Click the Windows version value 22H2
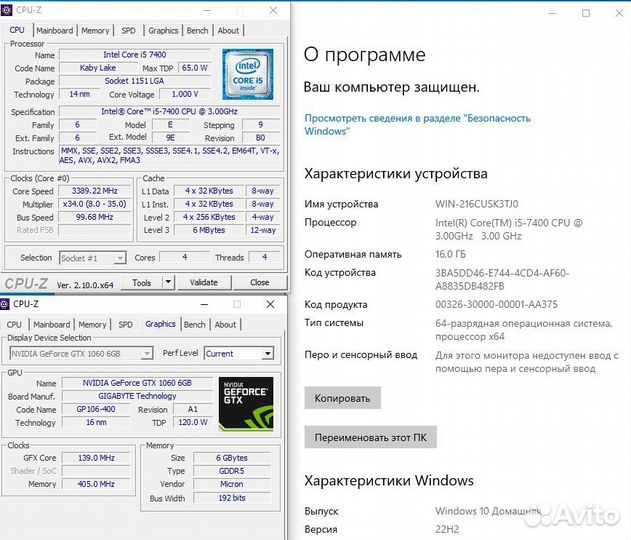631x540 pixels. click(447, 529)
